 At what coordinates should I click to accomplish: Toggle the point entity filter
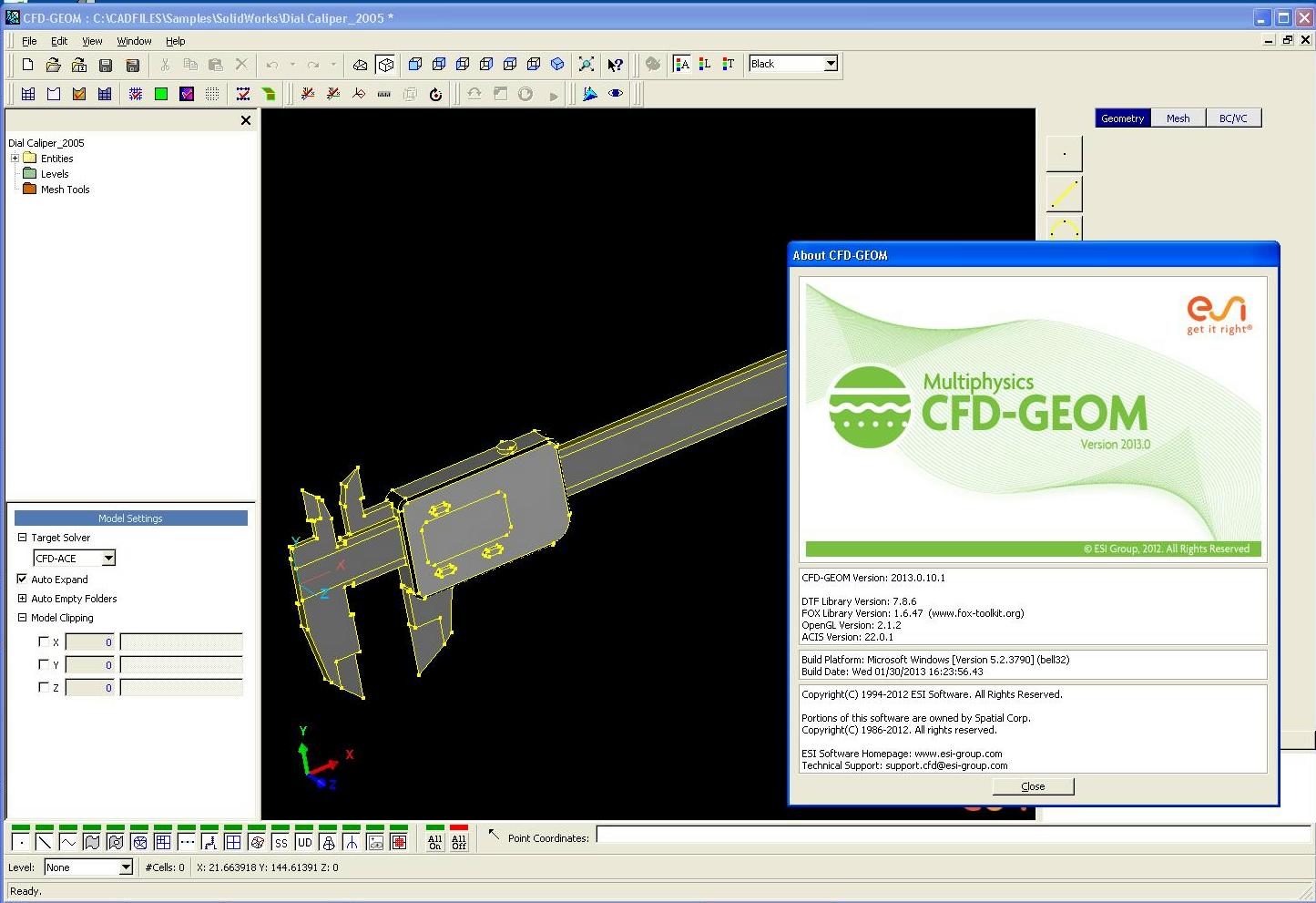pyautogui.click(x=20, y=842)
